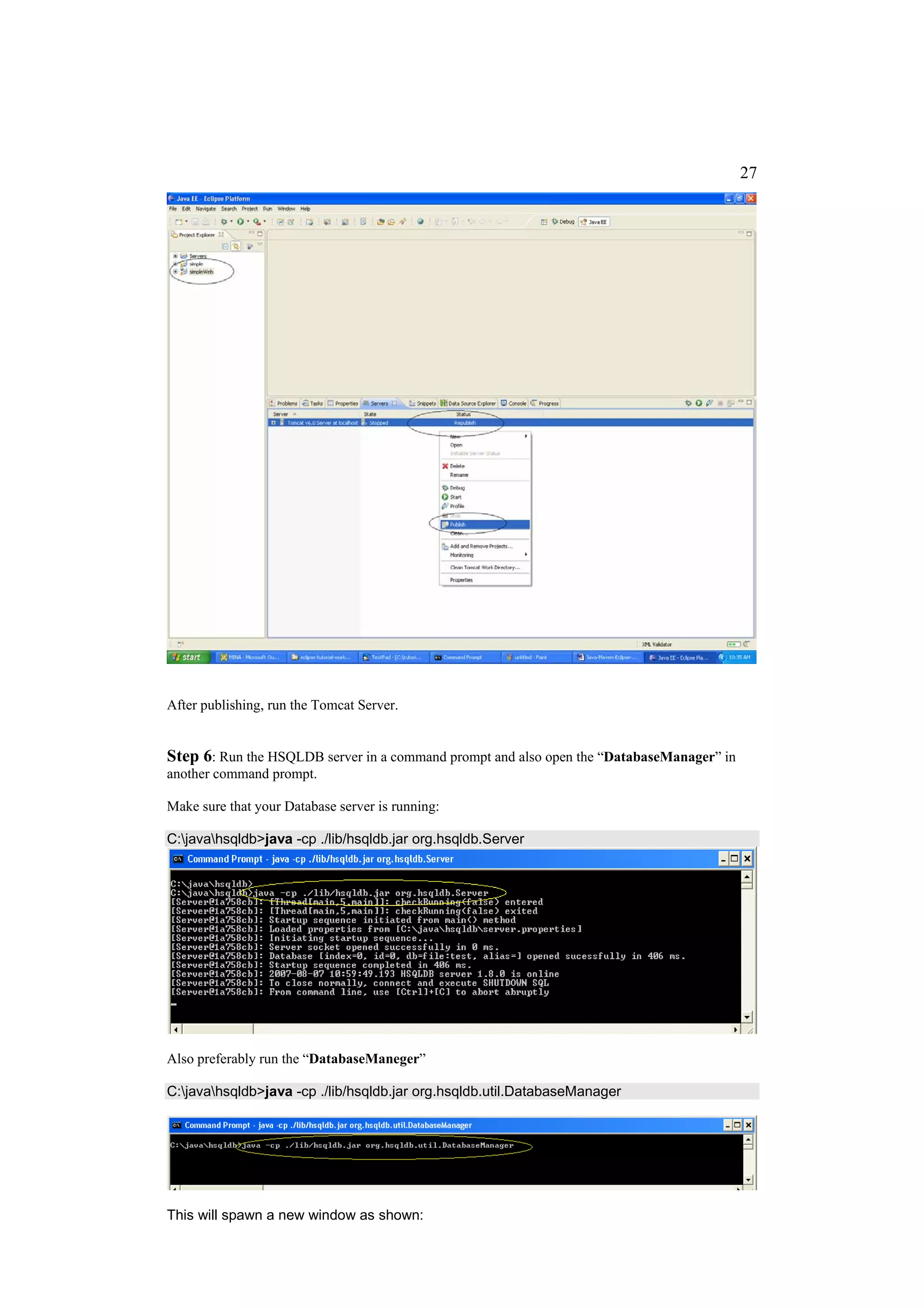Click the Open Perspective icon
Image resolution: width=924 pixels, height=1308 pixels.
pos(544,222)
